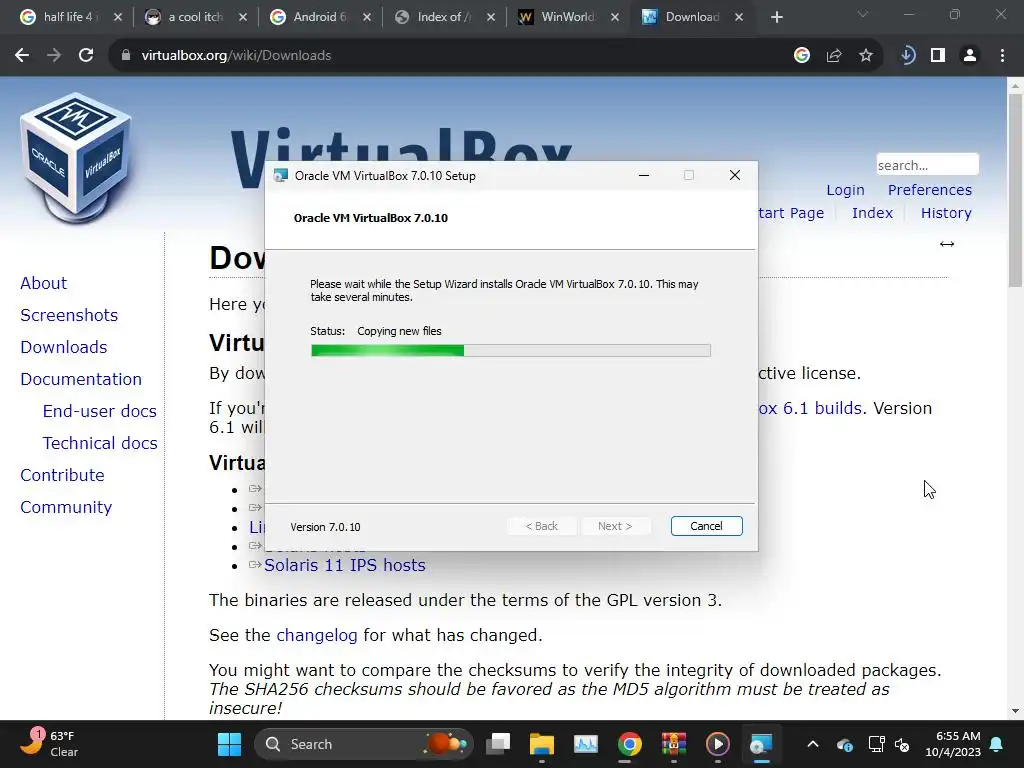Close the 'a cool itch' tab
The width and height of the screenshot is (1024, 768).
coord(243,18)
